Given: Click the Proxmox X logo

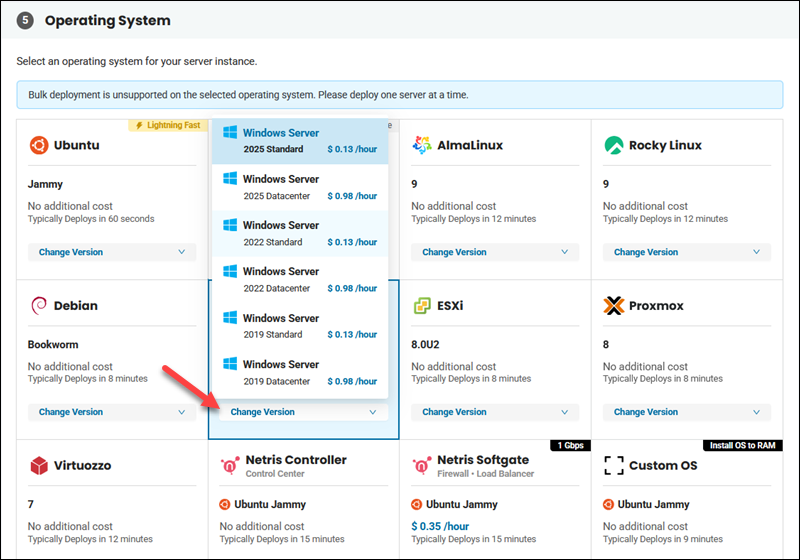Looking at the screenshot, I should click(x=614, y=306).
